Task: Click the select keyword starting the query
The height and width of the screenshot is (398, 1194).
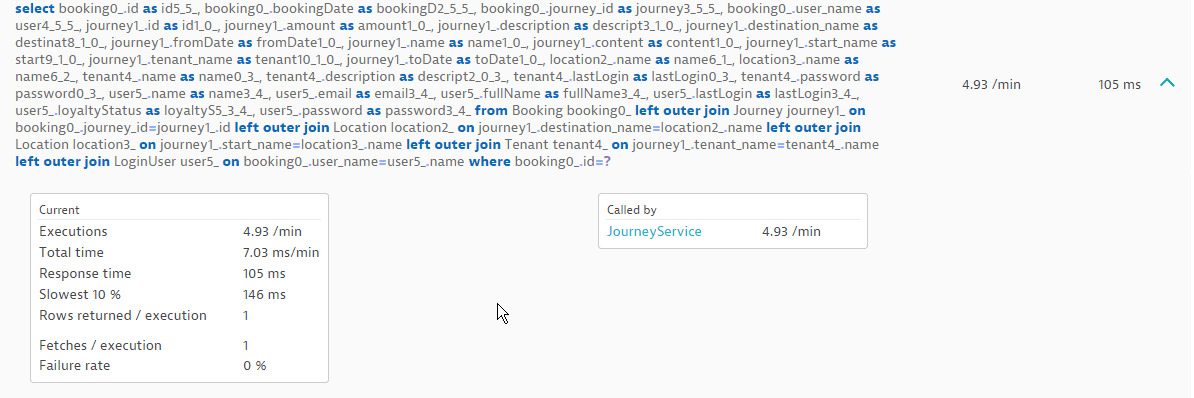Action: 35,9
